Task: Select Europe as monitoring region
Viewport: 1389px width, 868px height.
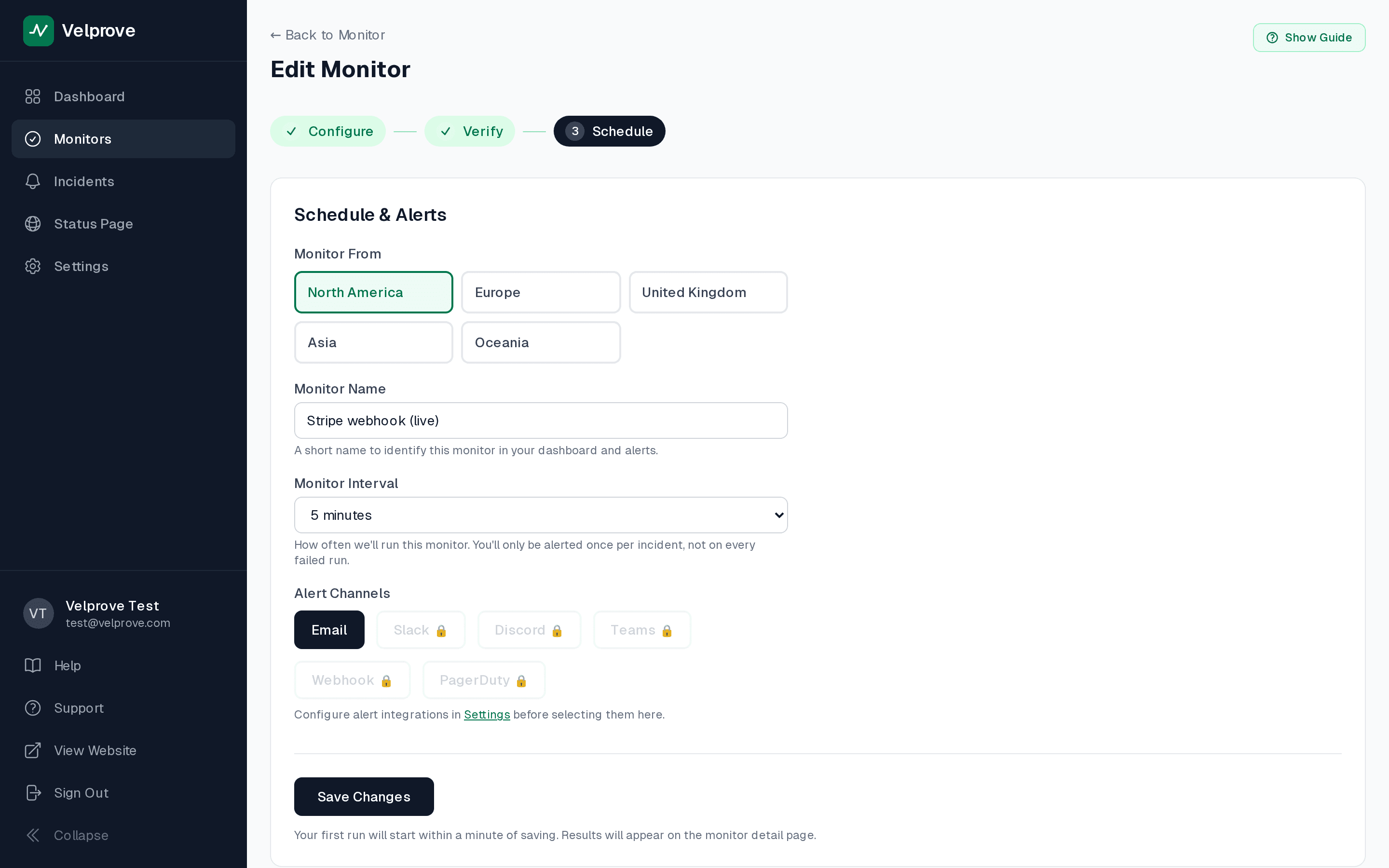Action: (x=540, y=292)
